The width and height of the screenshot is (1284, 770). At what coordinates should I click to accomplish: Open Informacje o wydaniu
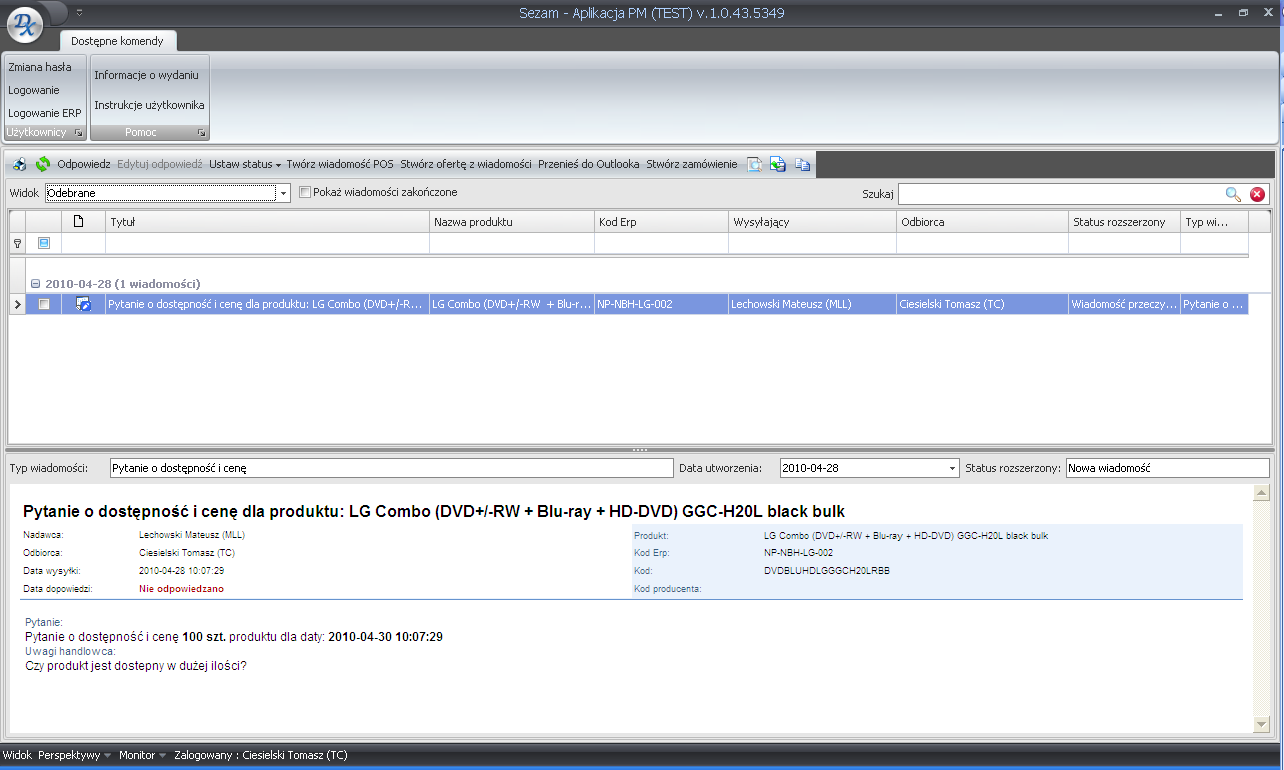[147, 75]
